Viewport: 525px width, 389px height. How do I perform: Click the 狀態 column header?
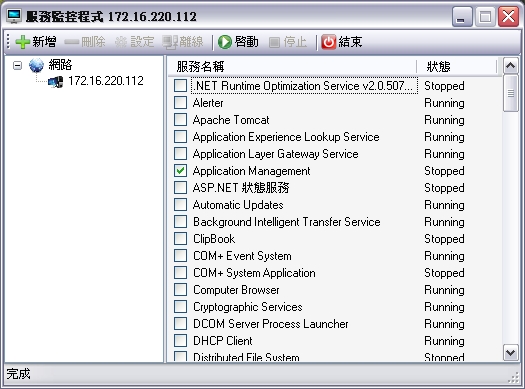457,66
